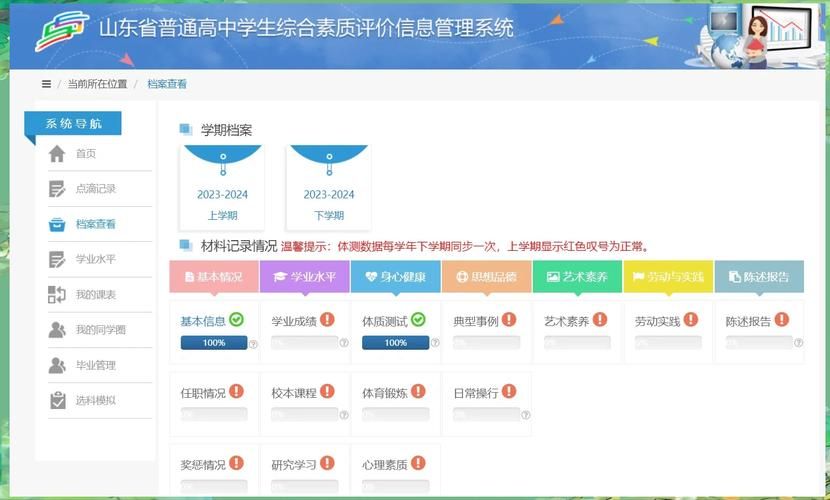
Task: Click the 我的同学圈 classmates icon
Action: click(x=57, y=330)
